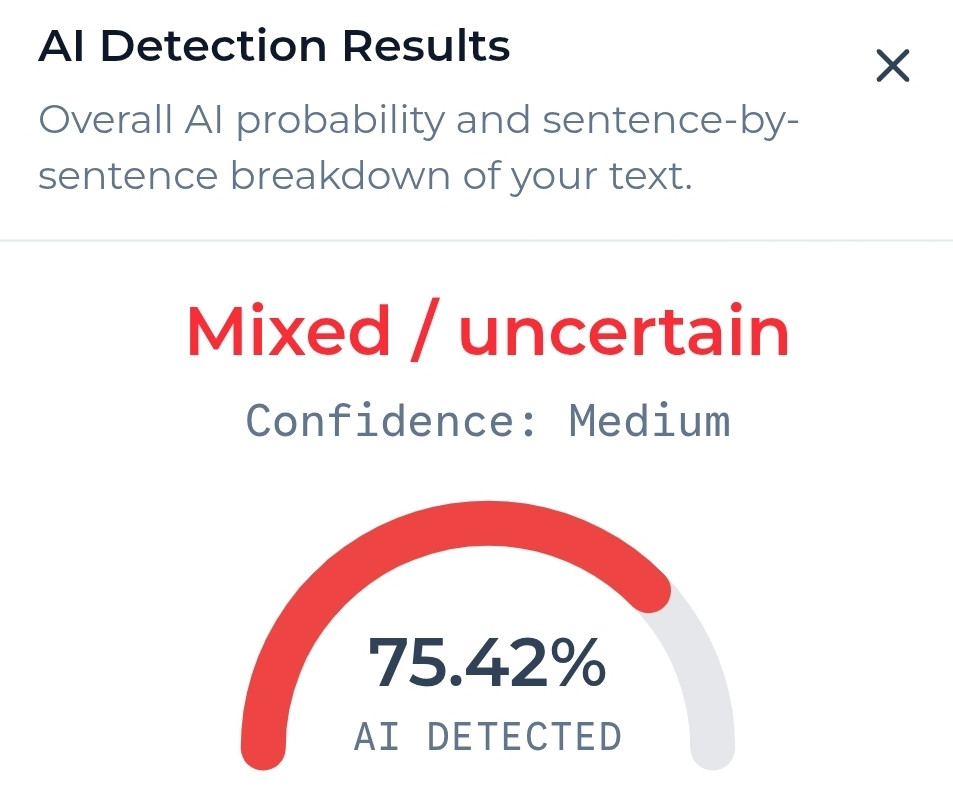Click the gray unfilled gauge segment
This screenshot has height=809, width=953.
pyautogui.click(x=695, y=669)
